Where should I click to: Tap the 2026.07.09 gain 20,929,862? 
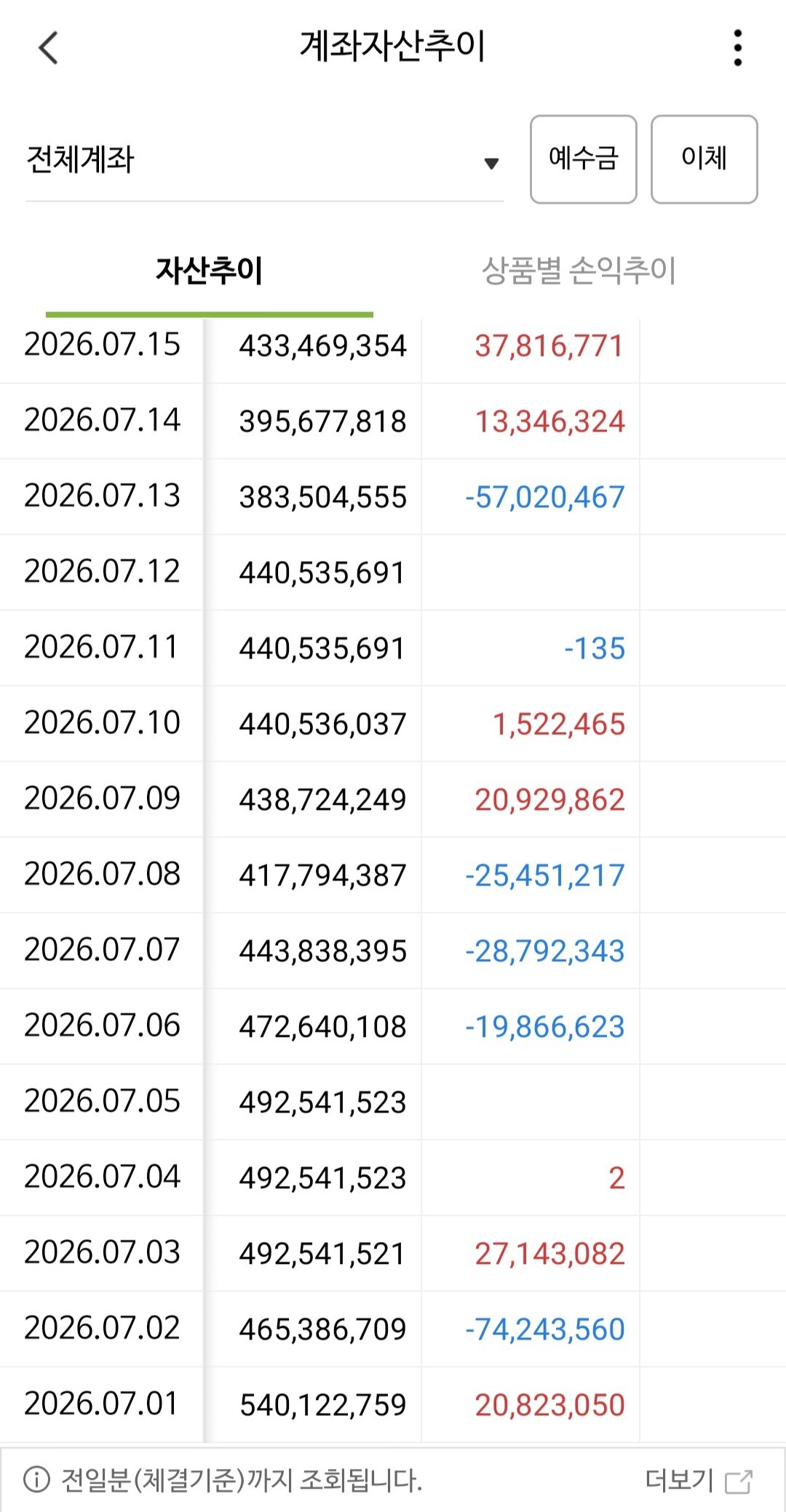coord(550,800)
